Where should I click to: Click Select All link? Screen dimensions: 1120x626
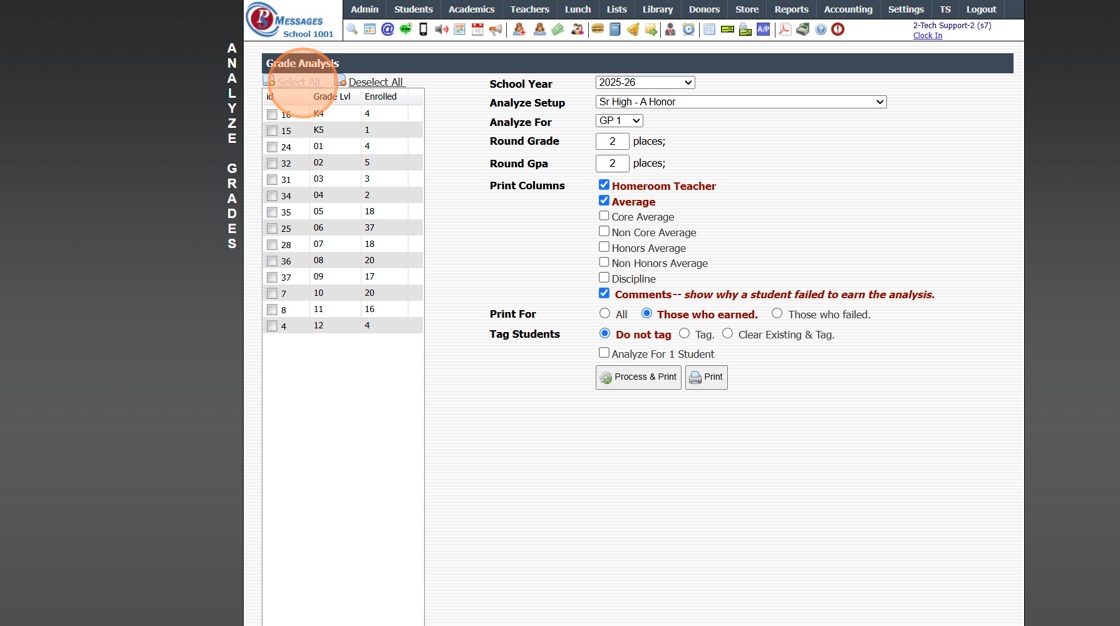pyautogui.click(x=299, y=82)
